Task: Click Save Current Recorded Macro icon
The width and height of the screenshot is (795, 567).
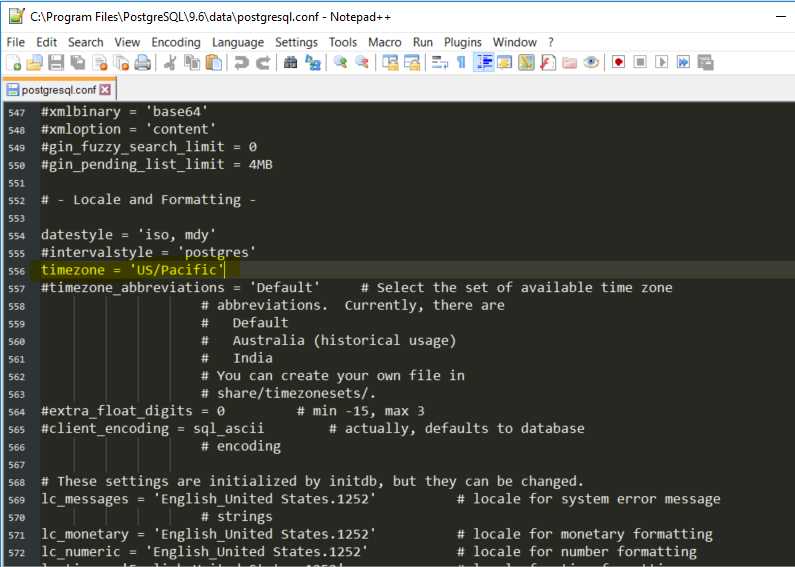Action: click(x=705, y=62)
